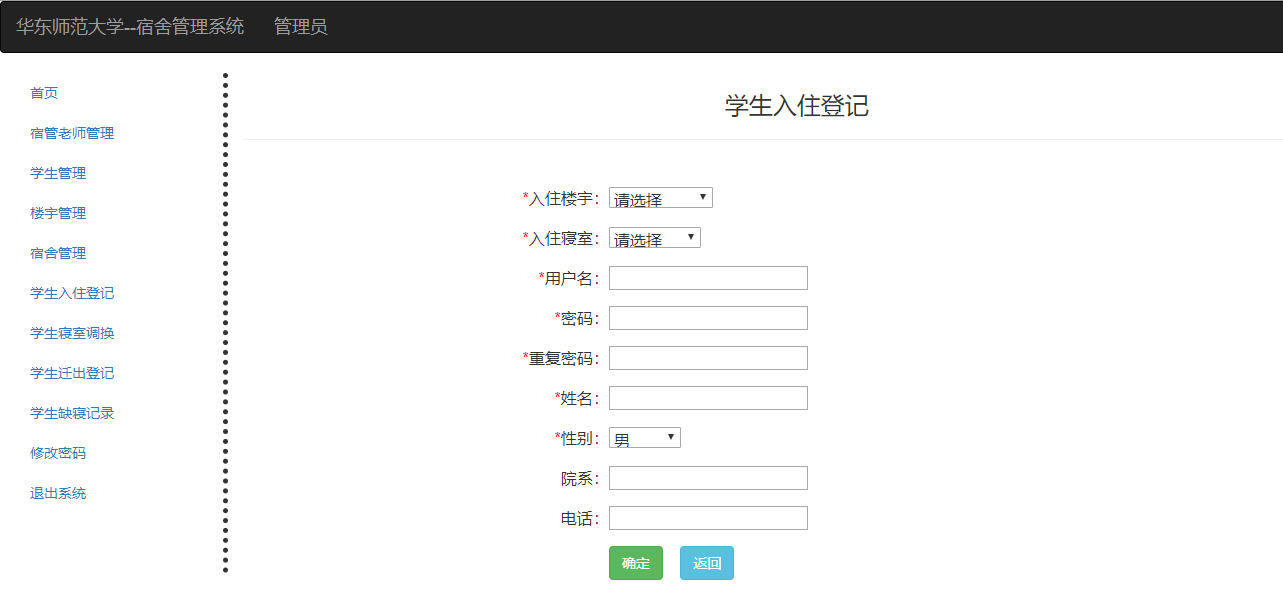
Task: Open 楼宇管理 in the sidebar
Action: [x=58, y=213]
